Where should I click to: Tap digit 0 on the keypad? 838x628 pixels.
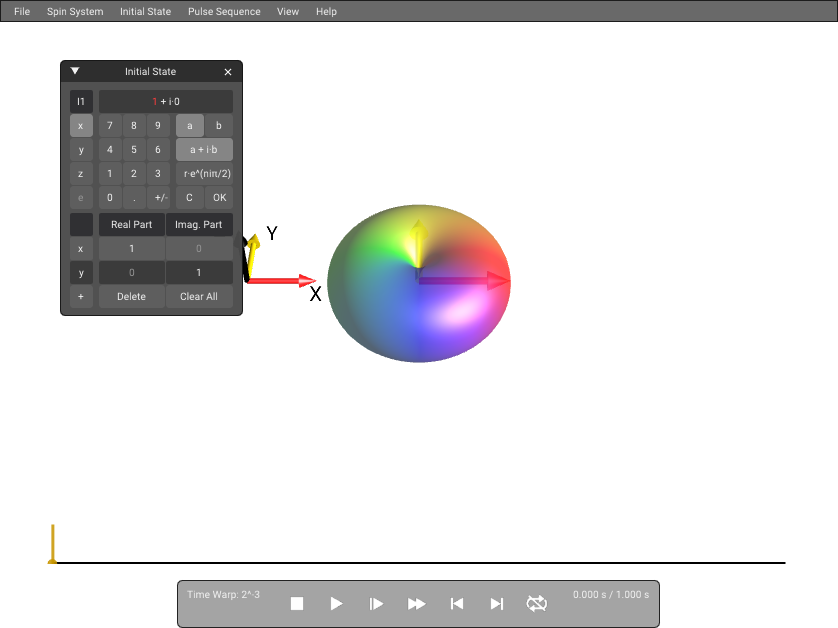tap(110, 198)
